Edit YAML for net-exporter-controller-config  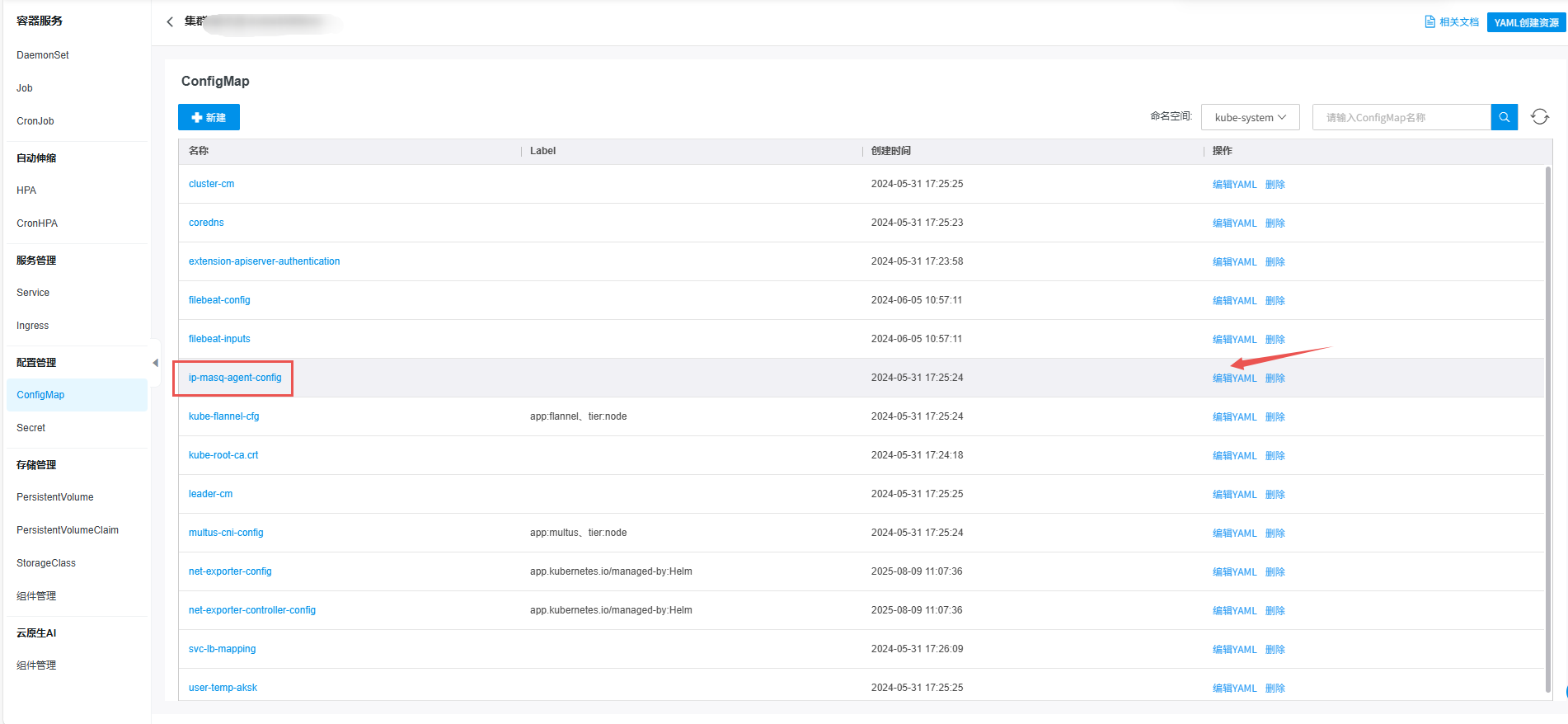[1234, 611]
